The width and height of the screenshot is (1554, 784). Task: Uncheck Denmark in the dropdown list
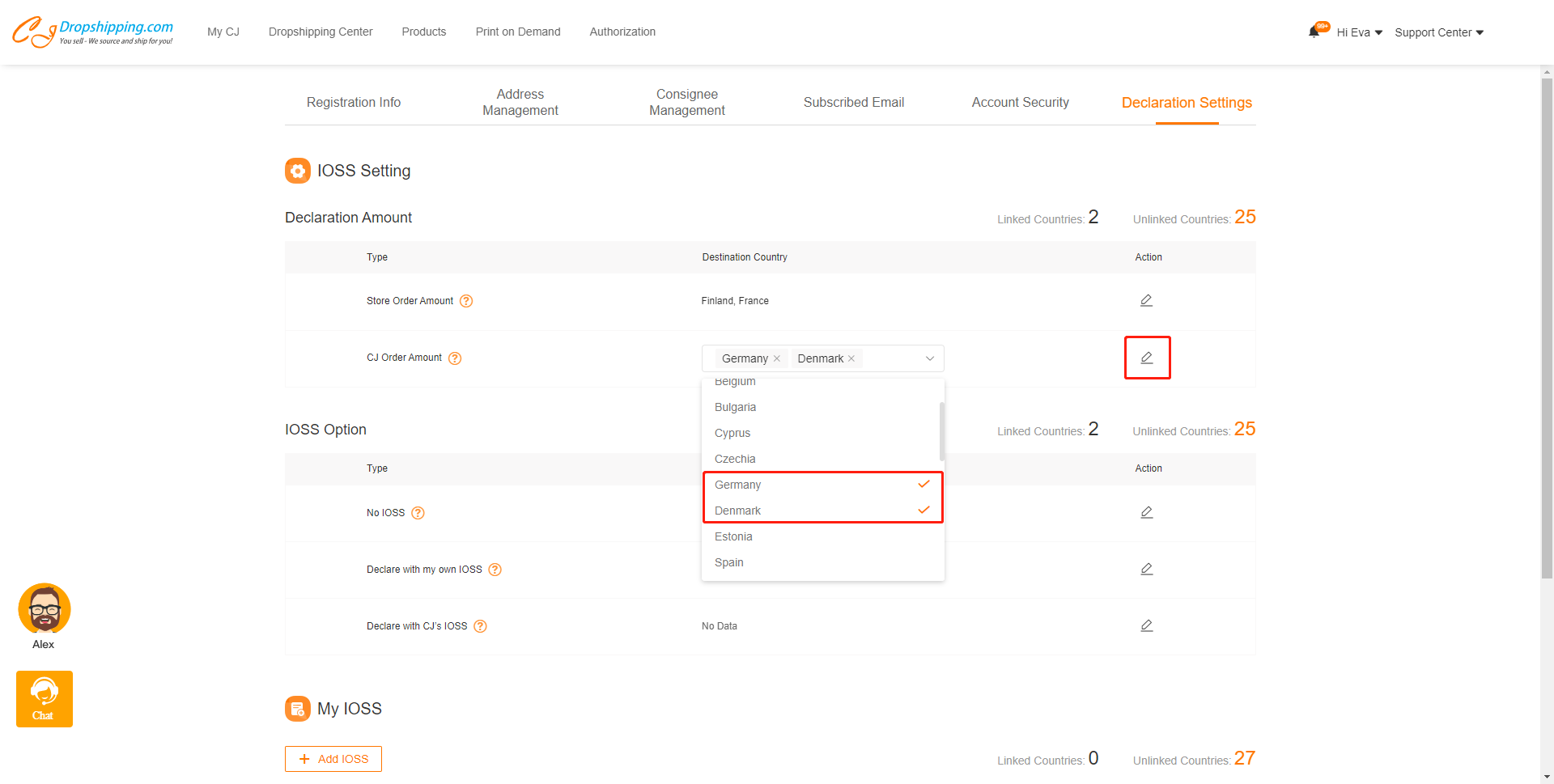(822, 511)
